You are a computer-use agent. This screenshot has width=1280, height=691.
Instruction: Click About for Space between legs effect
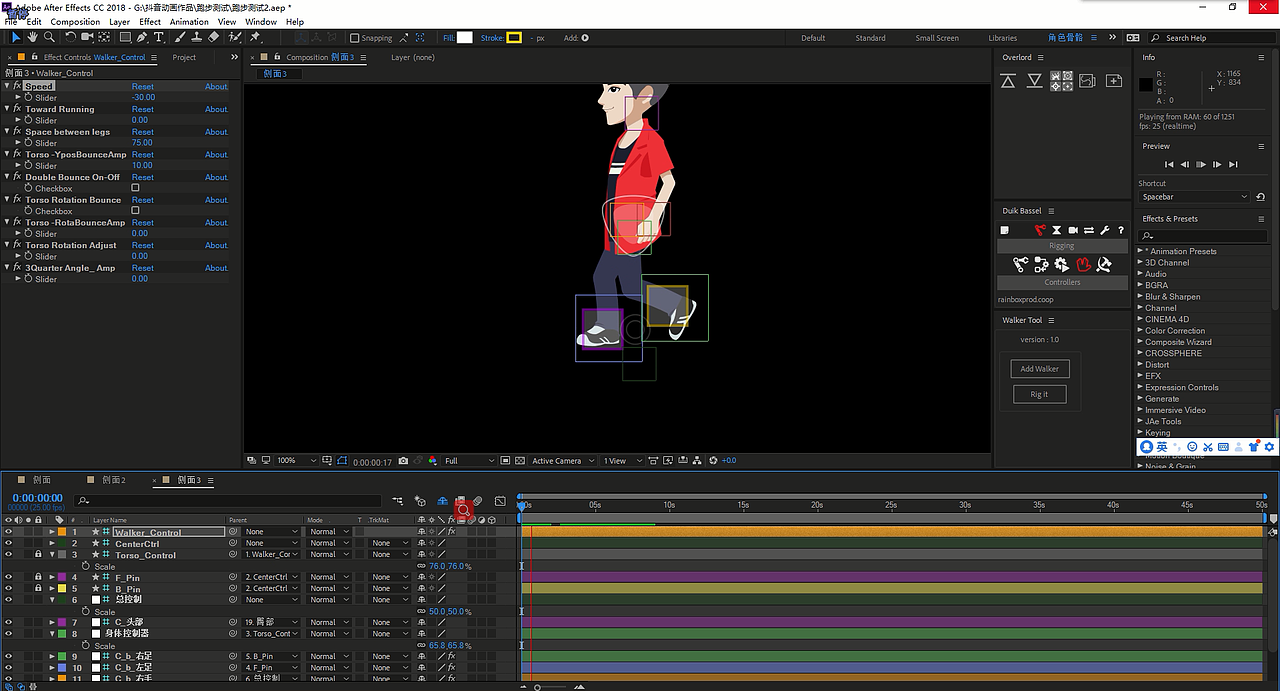tap(217, 132)
